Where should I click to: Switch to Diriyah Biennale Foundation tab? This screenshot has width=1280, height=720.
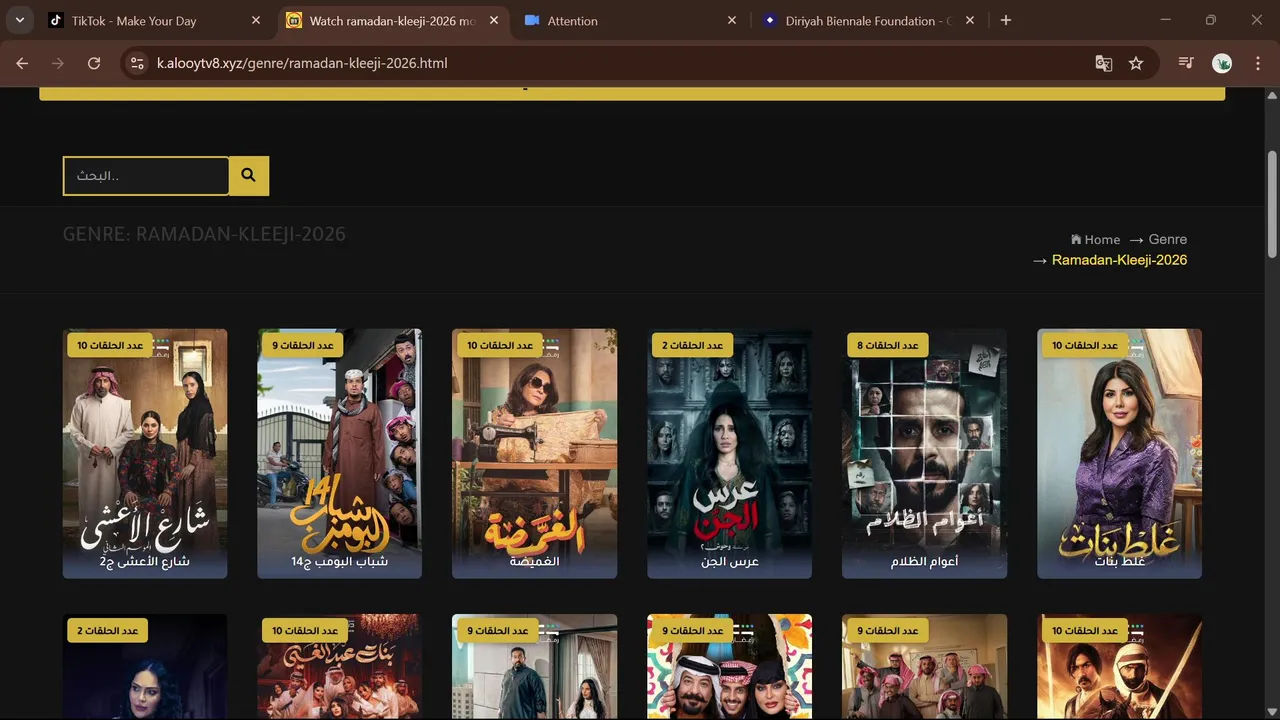tap(866, 20)
